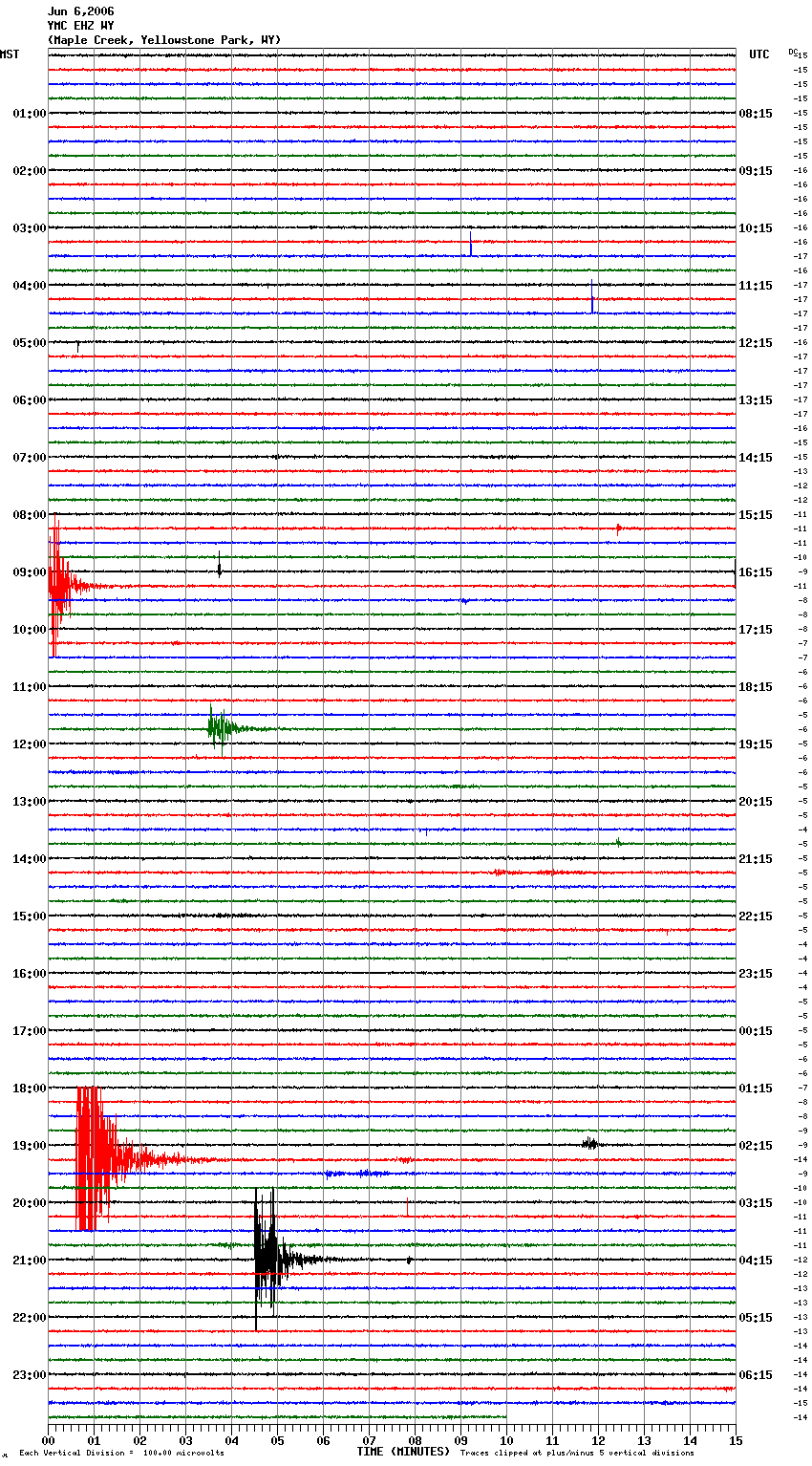Click the "15:00" MST time label

[x=30, y=916]
